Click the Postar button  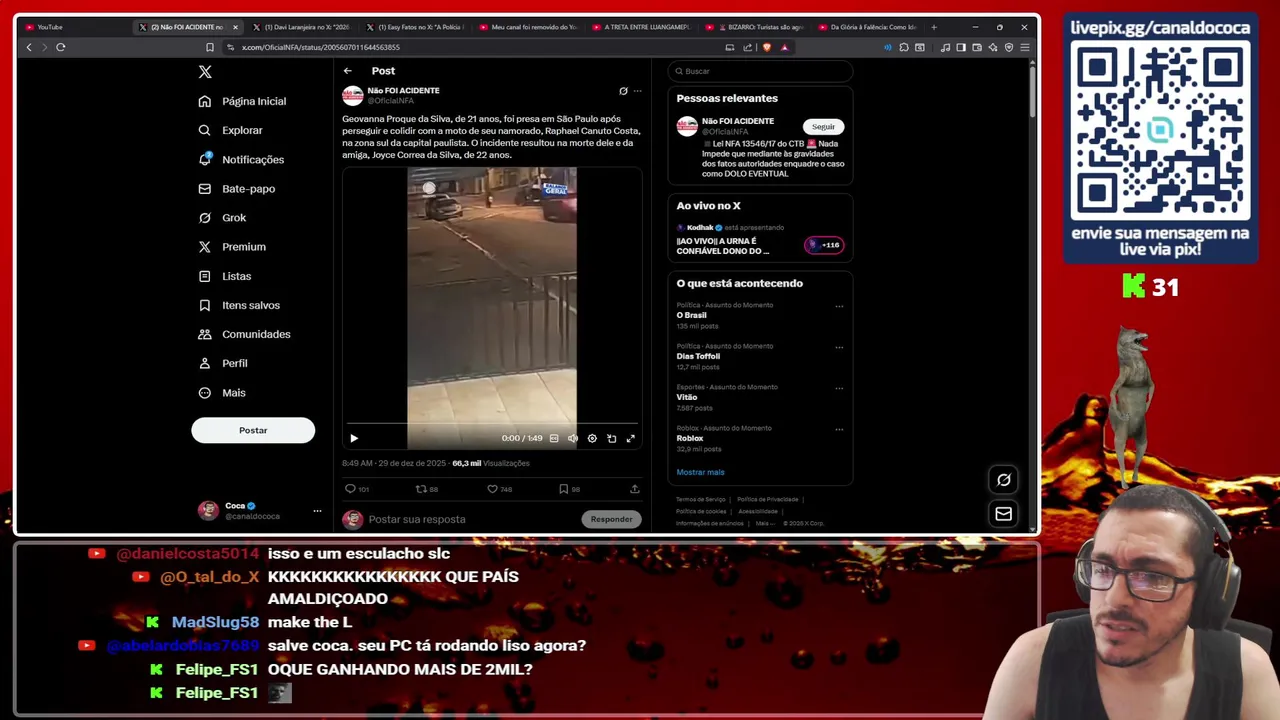pyautogui.click(x=253, y=430)
